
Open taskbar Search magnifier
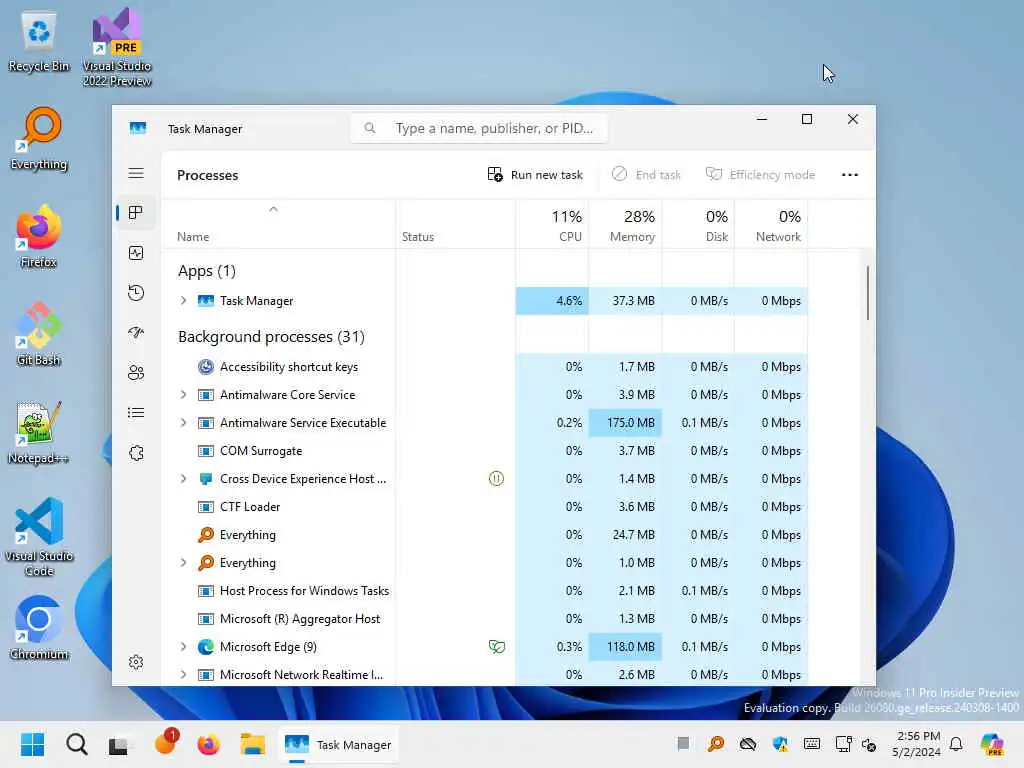(x=76, y=744)
